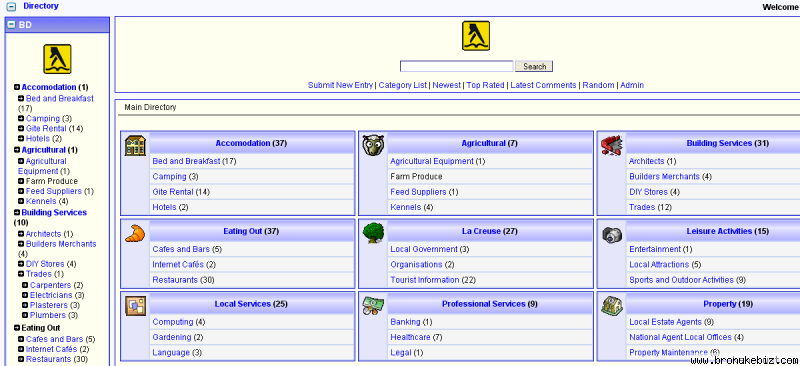Open a Random entry
Image resolution: width=800 pixels, height=366 pixels.
pyautogui.click(x=598, y=85)
